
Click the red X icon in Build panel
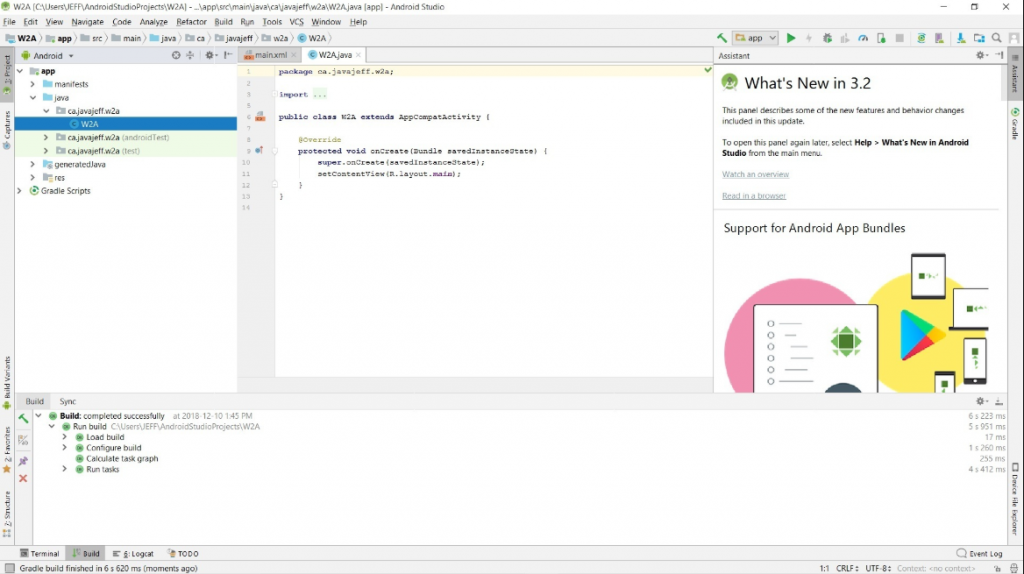point(23,479)
